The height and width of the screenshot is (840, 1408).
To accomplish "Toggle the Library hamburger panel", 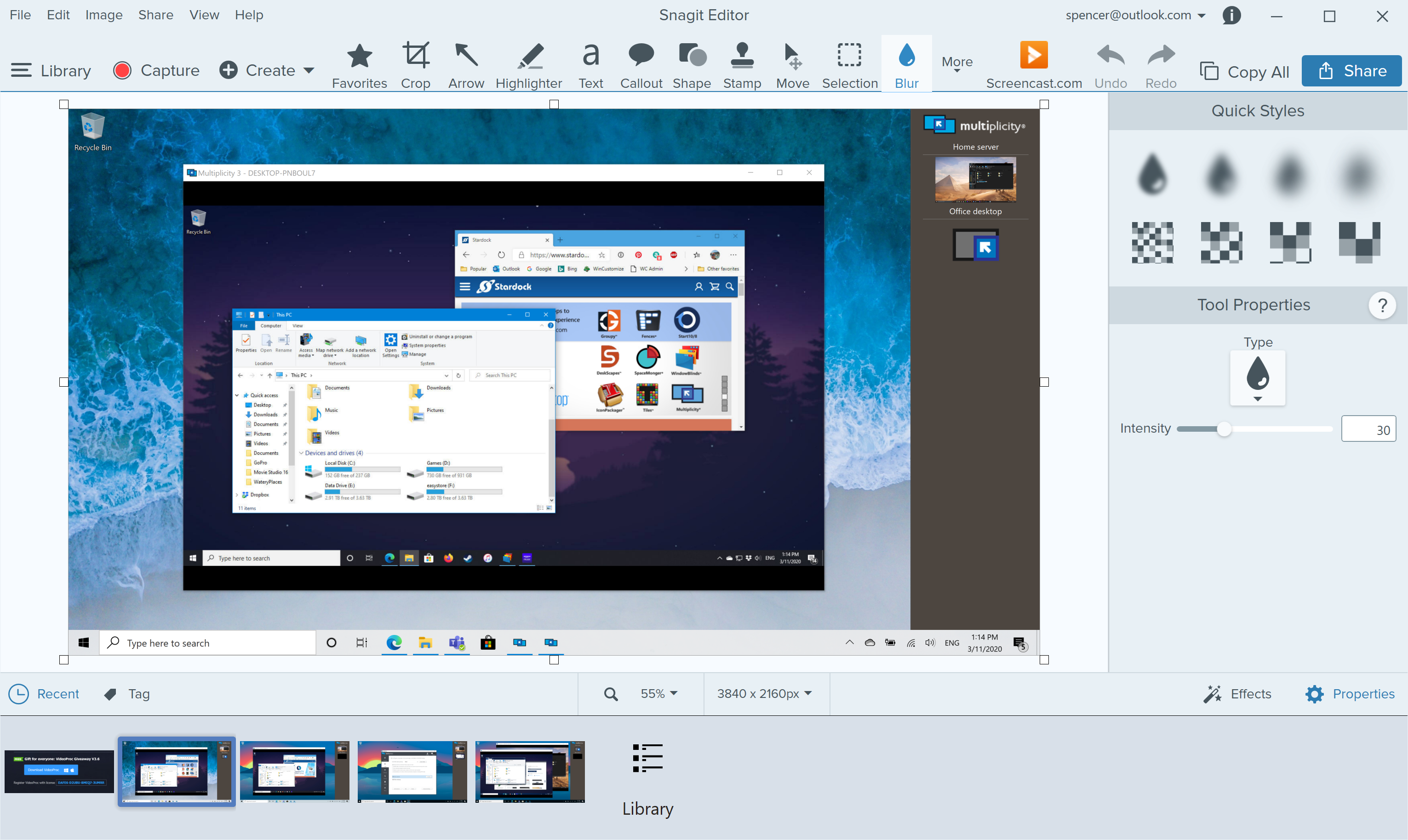I will (51, 70).
